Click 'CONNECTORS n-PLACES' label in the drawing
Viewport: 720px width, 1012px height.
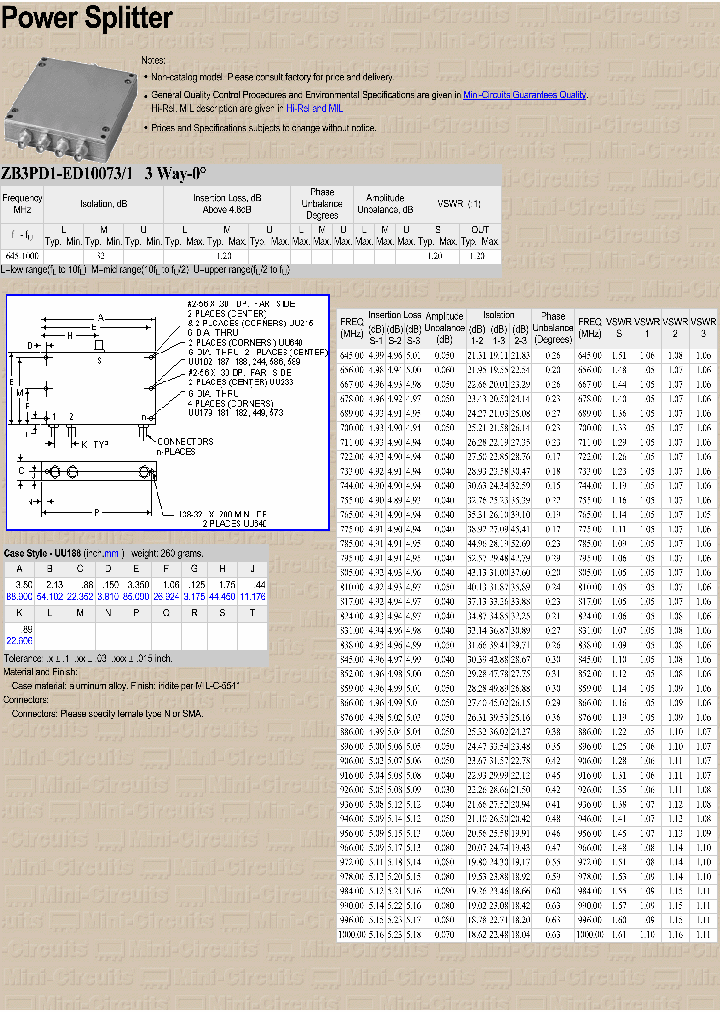tap(185, 447)
